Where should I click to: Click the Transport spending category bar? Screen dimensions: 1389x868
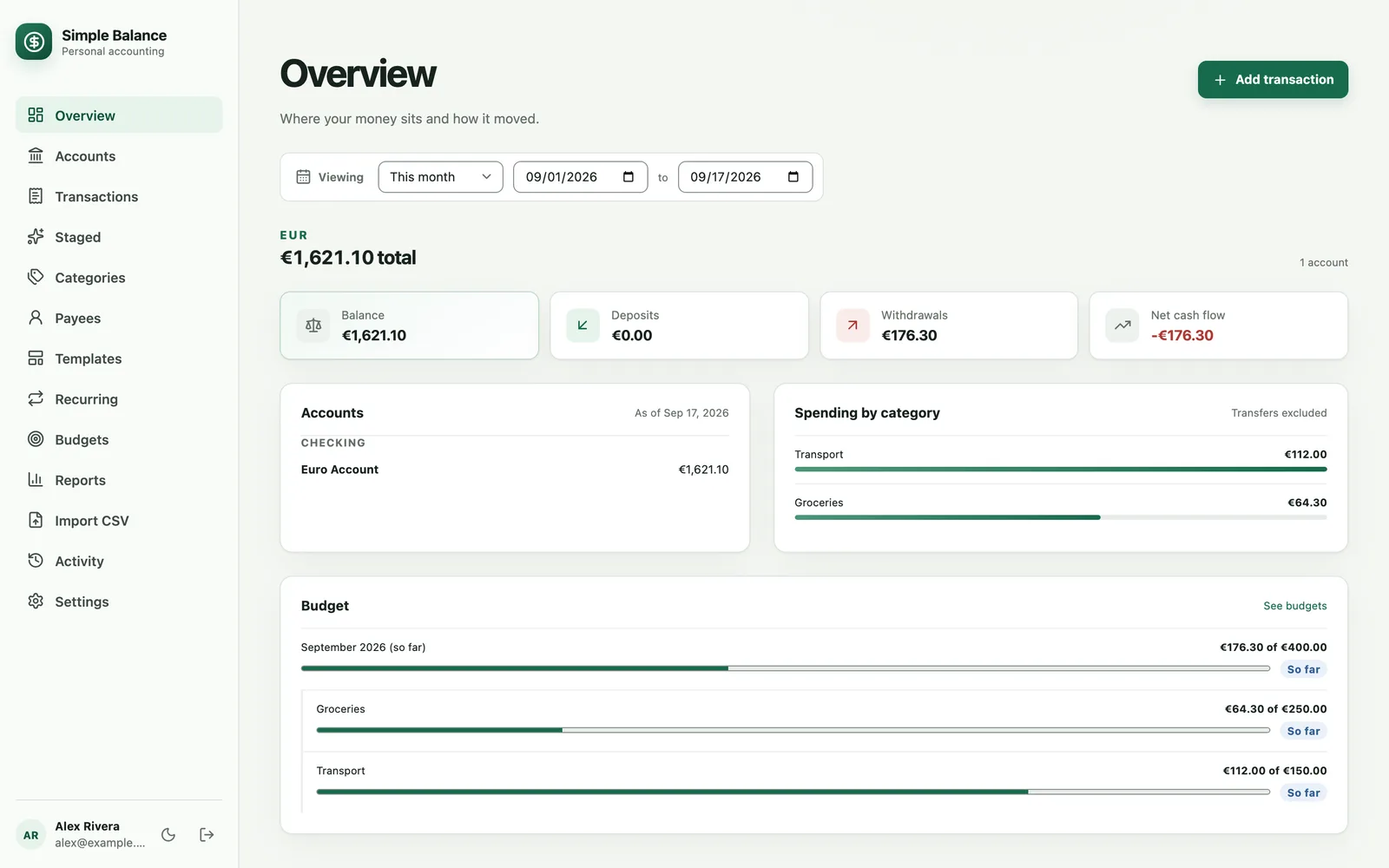pyautogui.click(x=1060, y=470)
